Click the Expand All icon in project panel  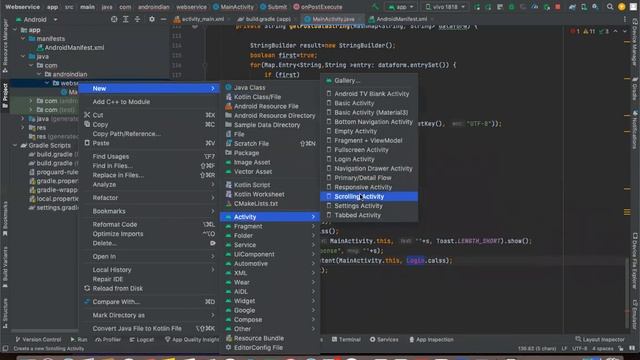click(126, 19)
